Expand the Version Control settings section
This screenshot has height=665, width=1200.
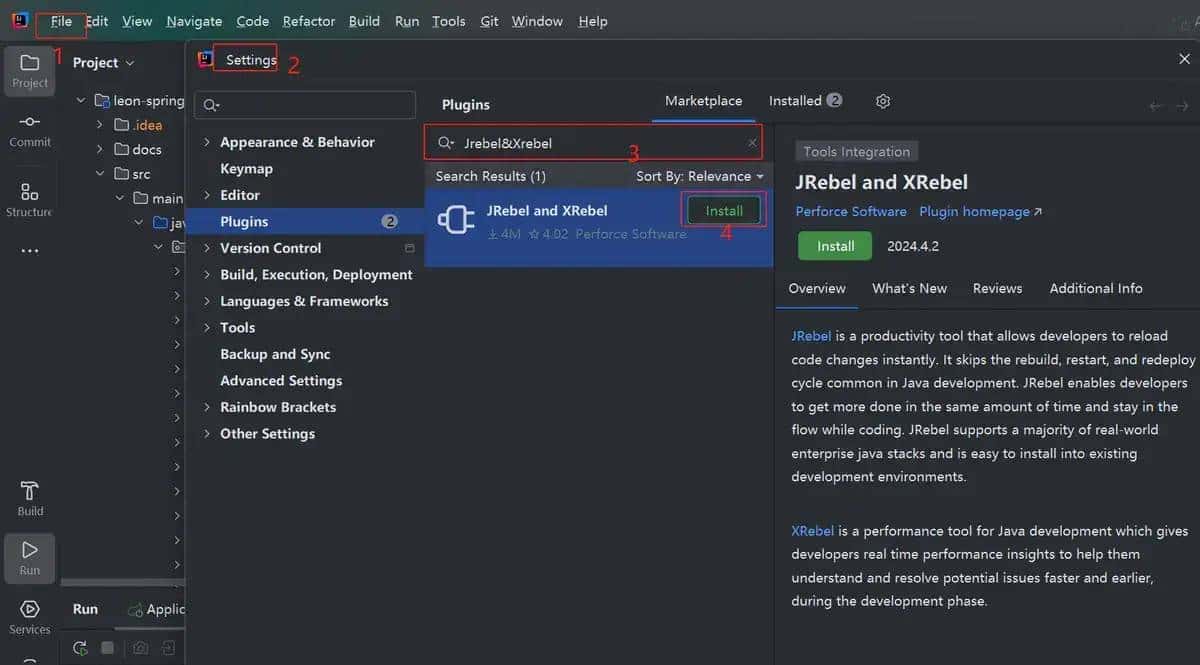[x=207, y=248]
